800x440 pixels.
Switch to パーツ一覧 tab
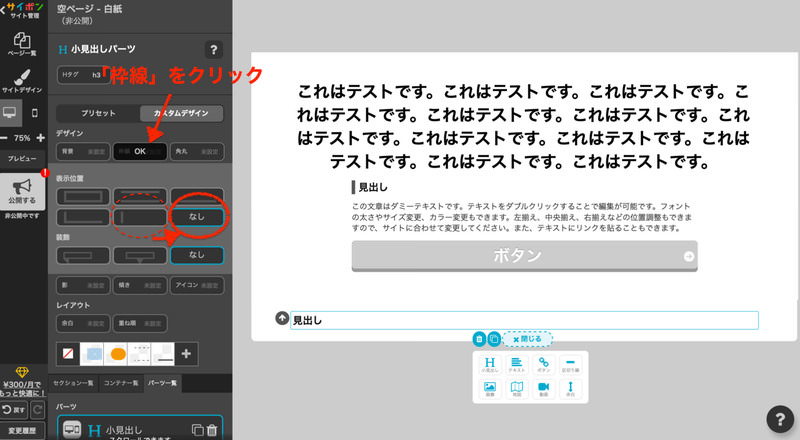pyautogui.click(x=162, y=383)
